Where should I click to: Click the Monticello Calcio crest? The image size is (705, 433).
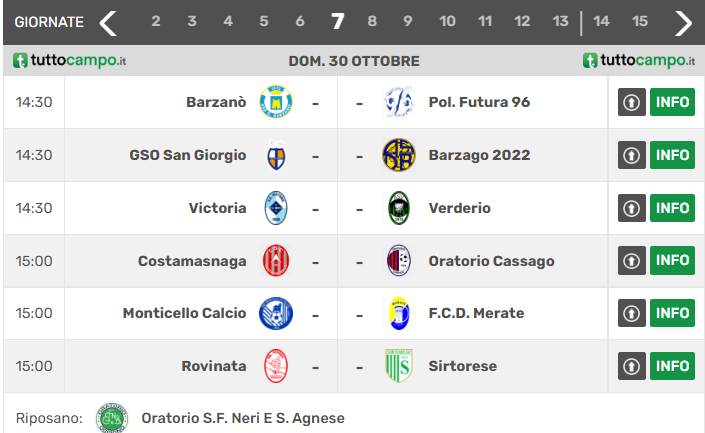[276, 313]
